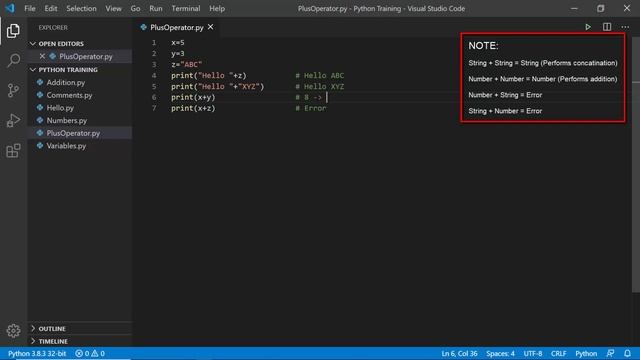This screenshot has width=640, height=360.
Task: Click the feedback icon in status bar
Action: tap(610, 353)
